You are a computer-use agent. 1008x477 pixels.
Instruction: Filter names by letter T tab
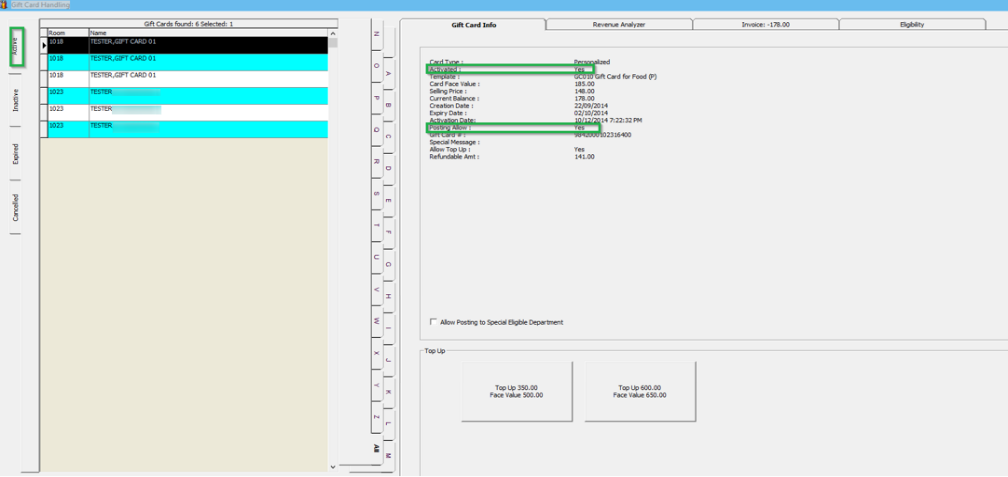click(376, 225)
